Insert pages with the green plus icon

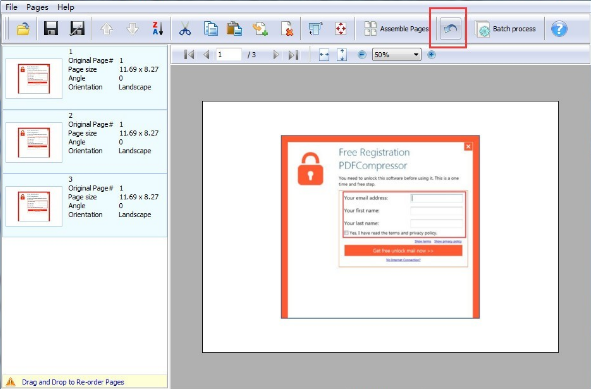tap(260, 29)
